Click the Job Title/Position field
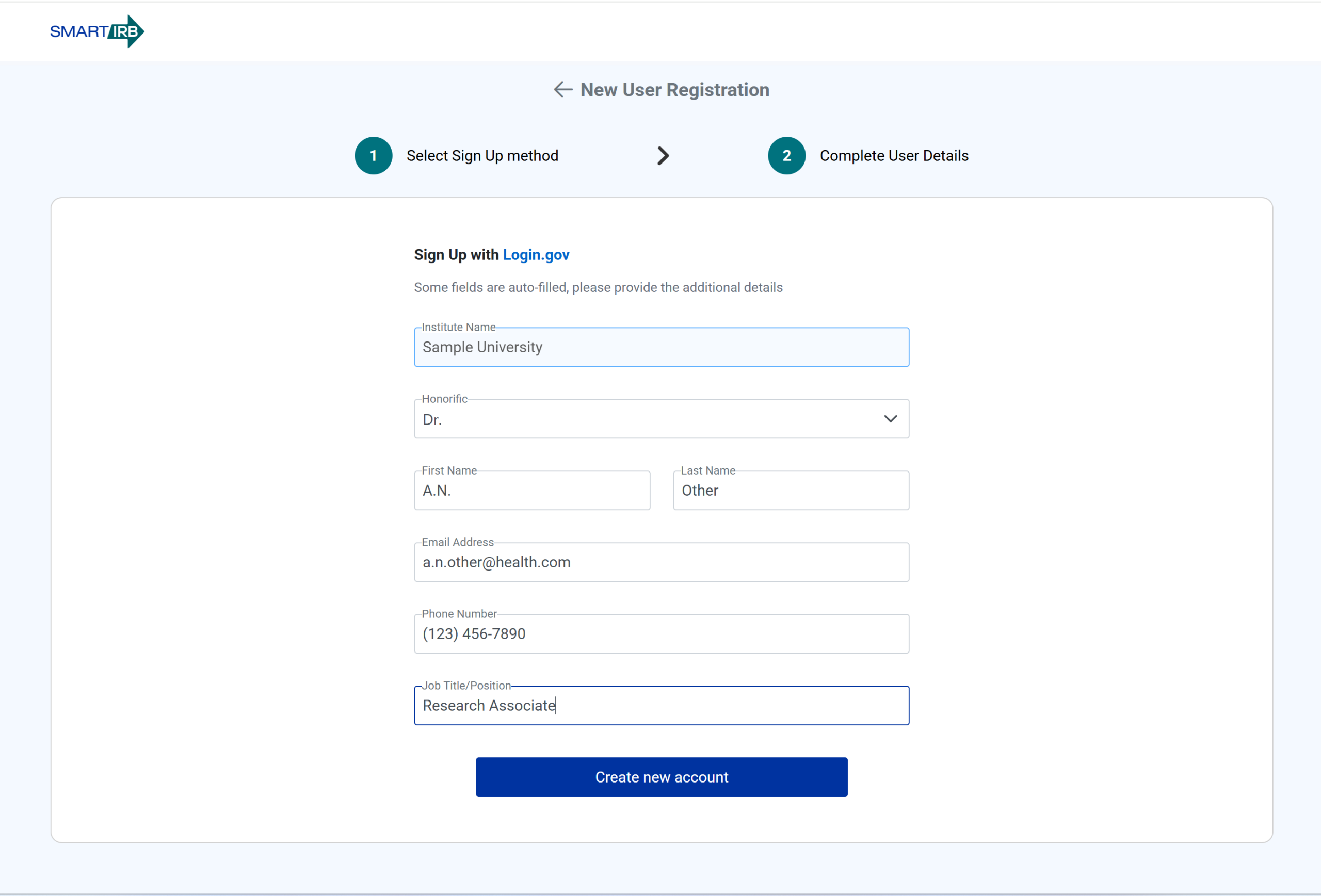 click(662, 705)
